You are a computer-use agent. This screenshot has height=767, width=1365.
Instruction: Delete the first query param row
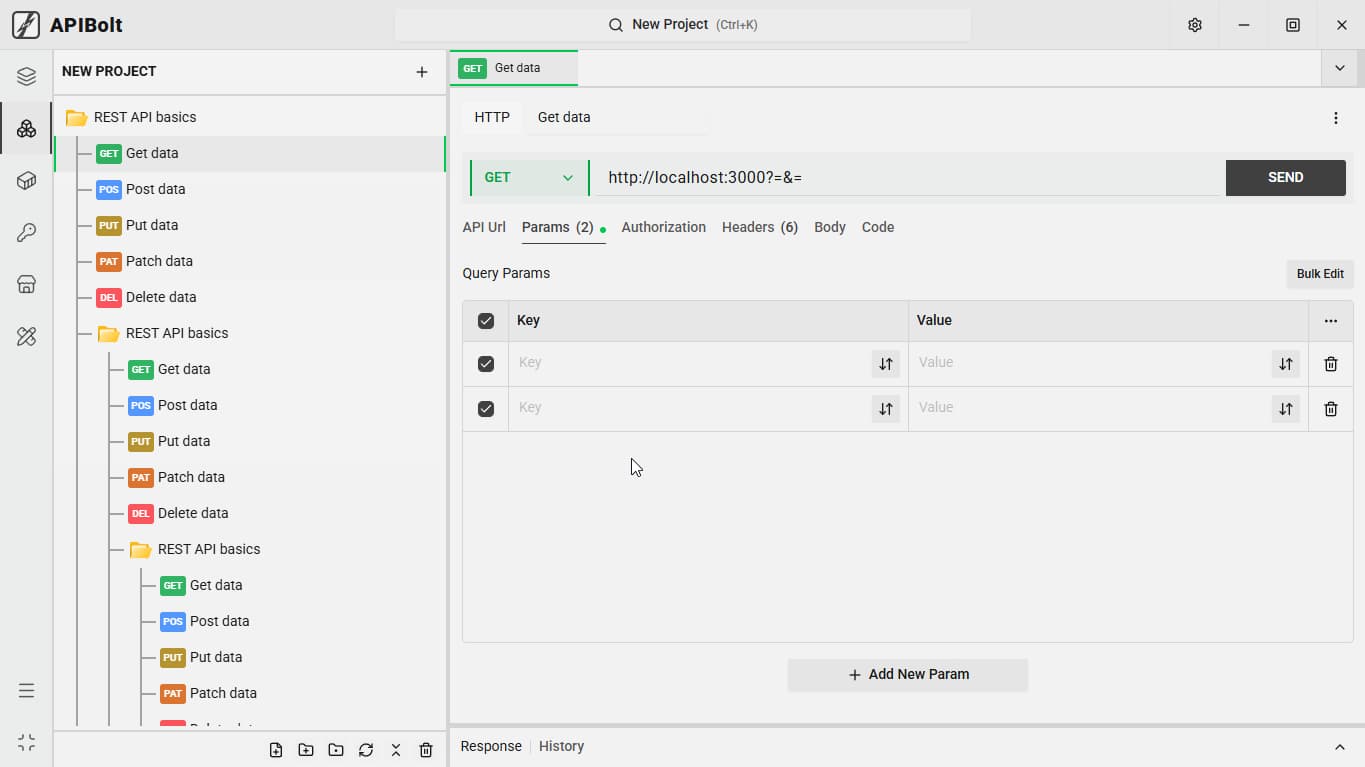point(1331,364)
